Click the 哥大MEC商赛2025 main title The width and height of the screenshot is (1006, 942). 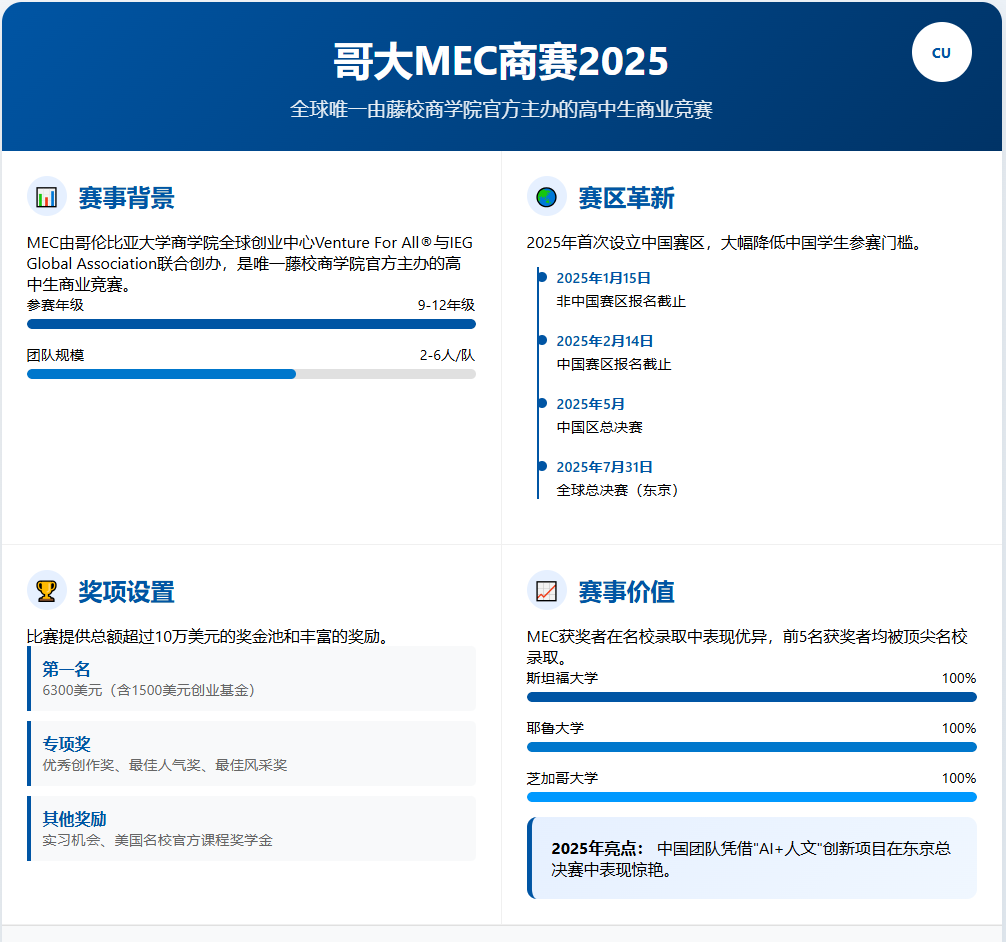pyautogui.click(x=501, y=62)
